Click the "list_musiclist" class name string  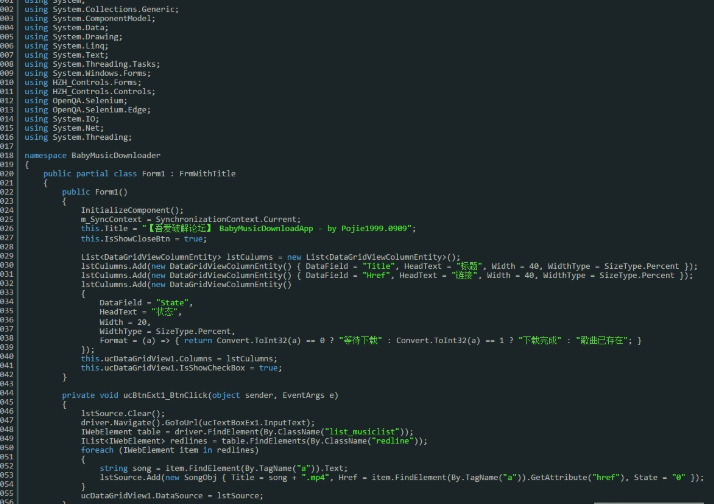(364, 432)
